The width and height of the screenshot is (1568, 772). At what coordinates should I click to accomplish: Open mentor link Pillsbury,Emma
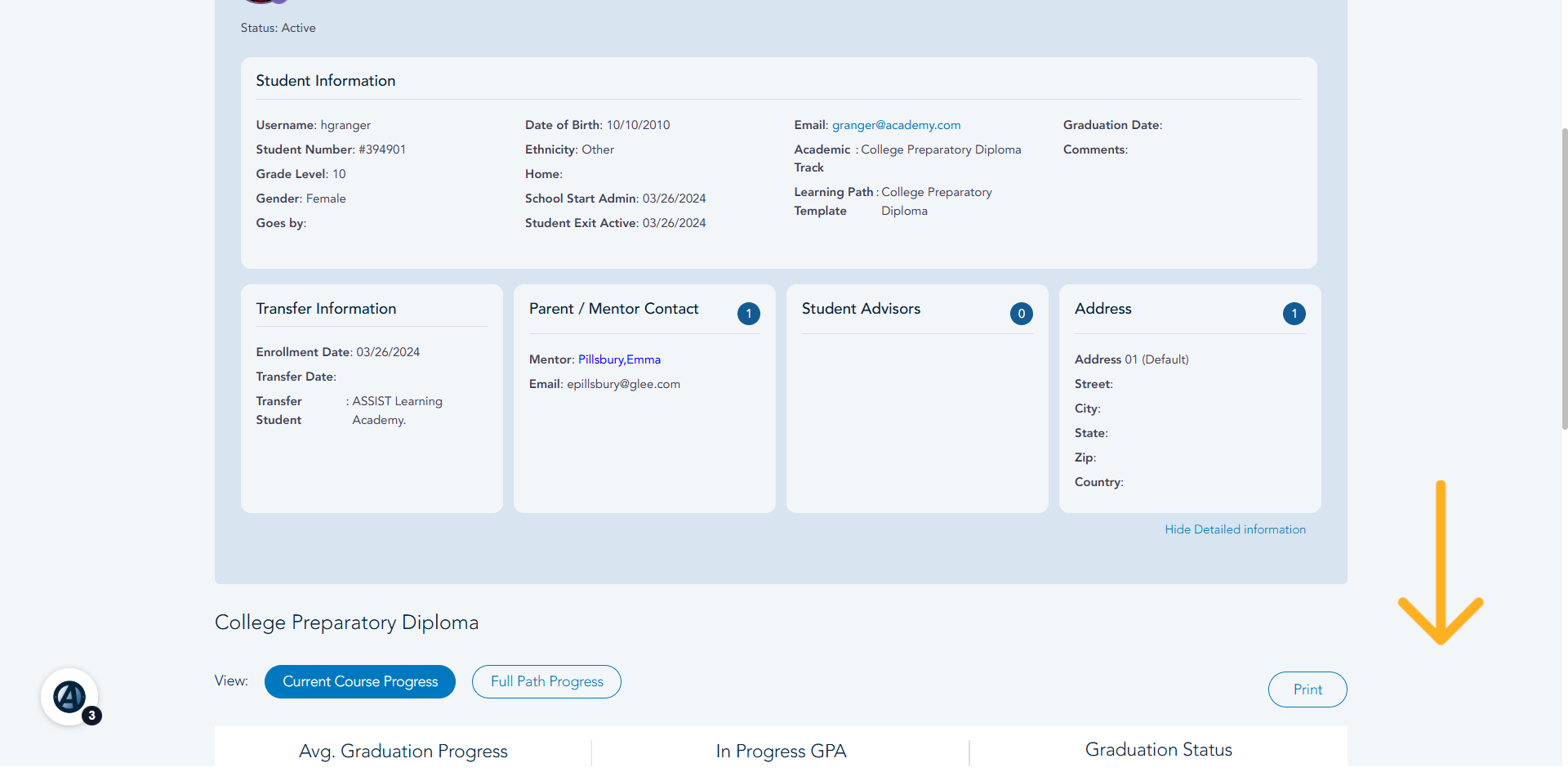619,359
